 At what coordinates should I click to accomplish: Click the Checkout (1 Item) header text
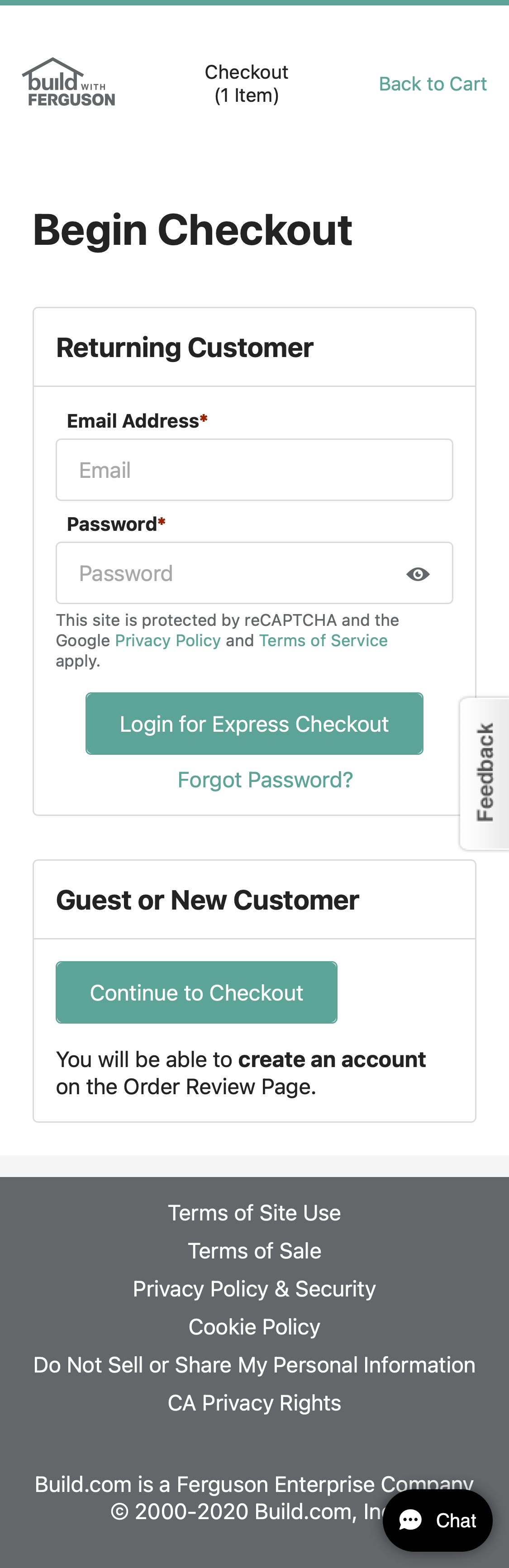click(246, 83)
